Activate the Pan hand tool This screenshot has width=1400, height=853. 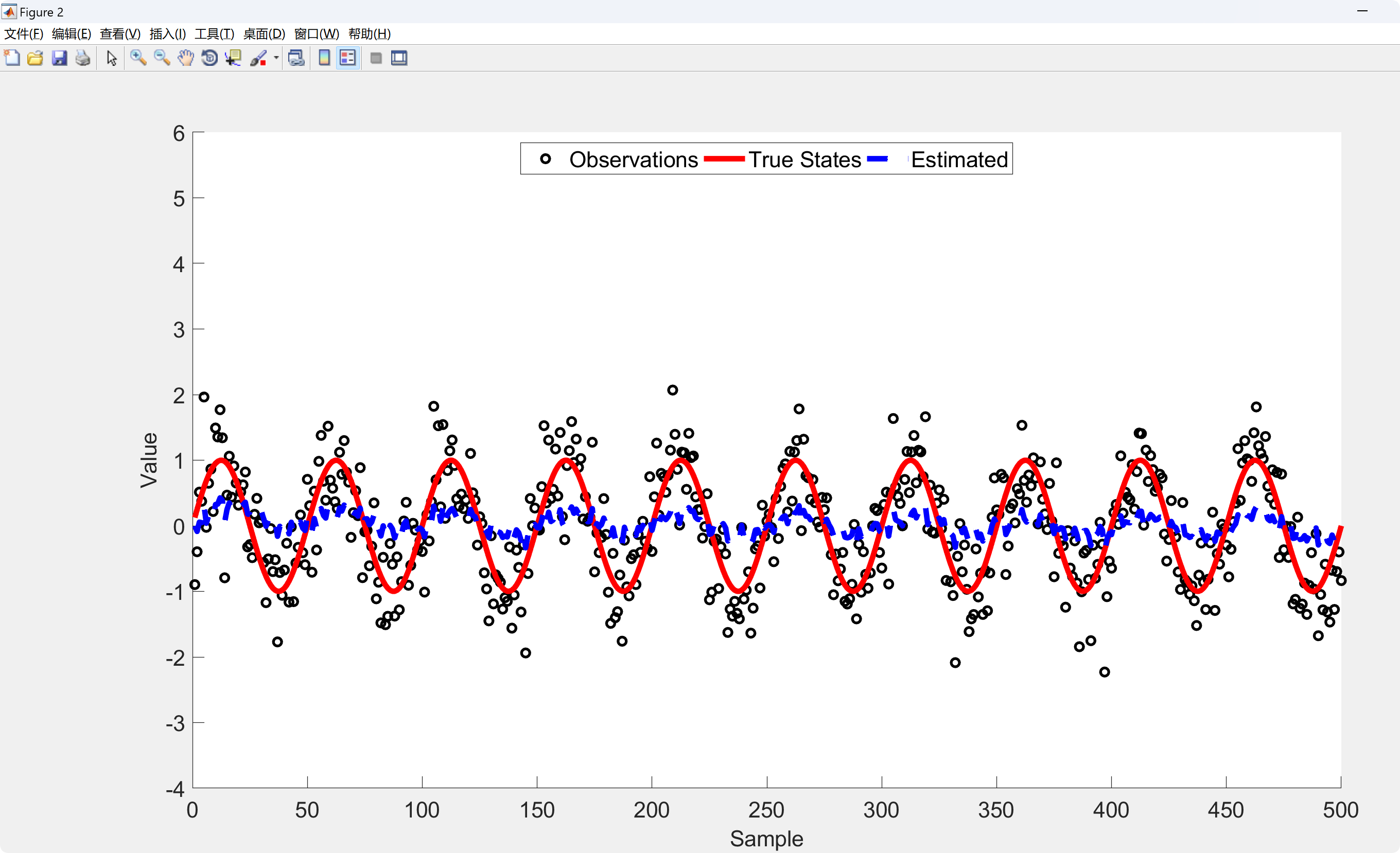186,58
